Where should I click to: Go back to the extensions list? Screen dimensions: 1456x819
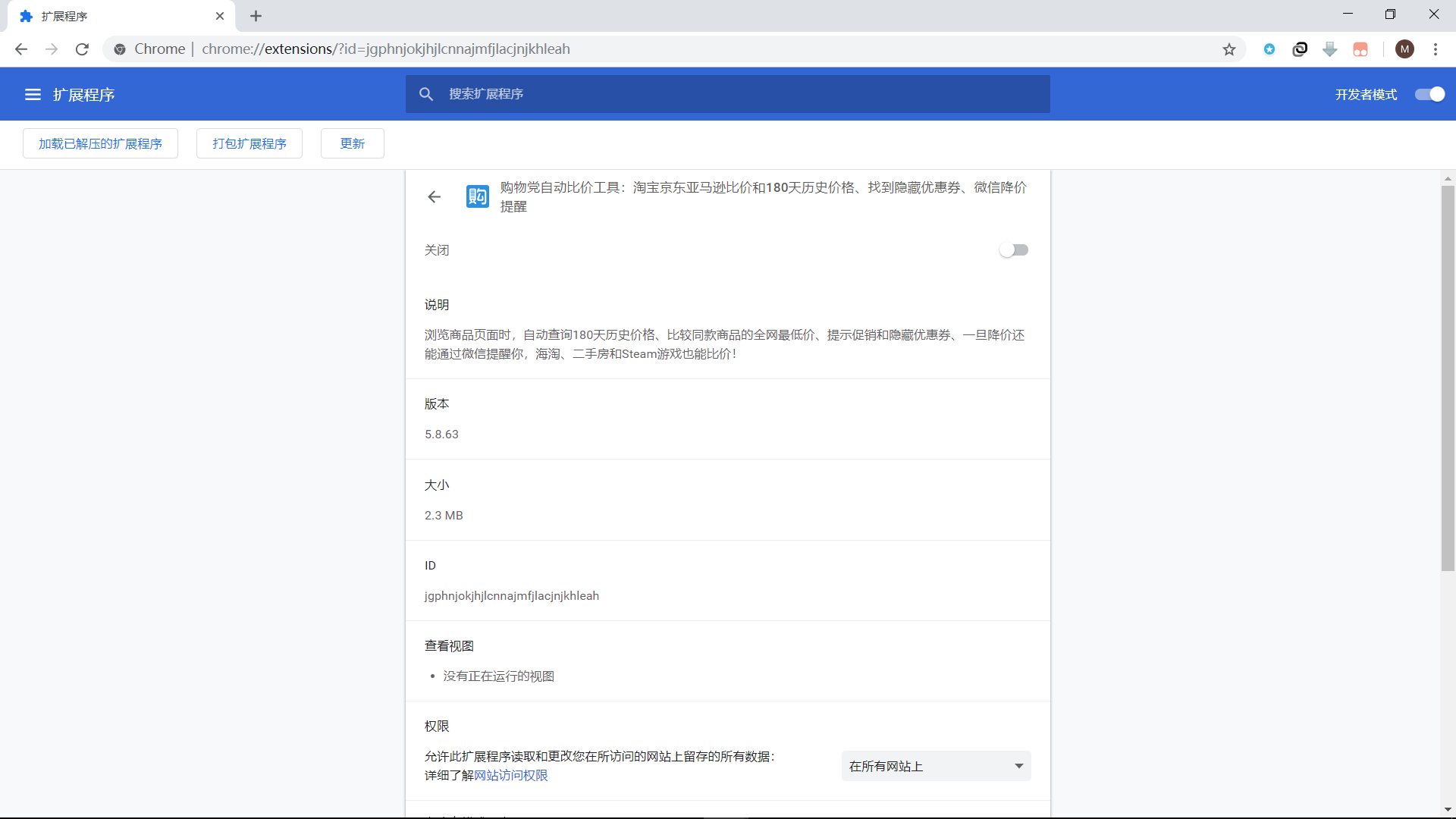(x=434, y=197)
